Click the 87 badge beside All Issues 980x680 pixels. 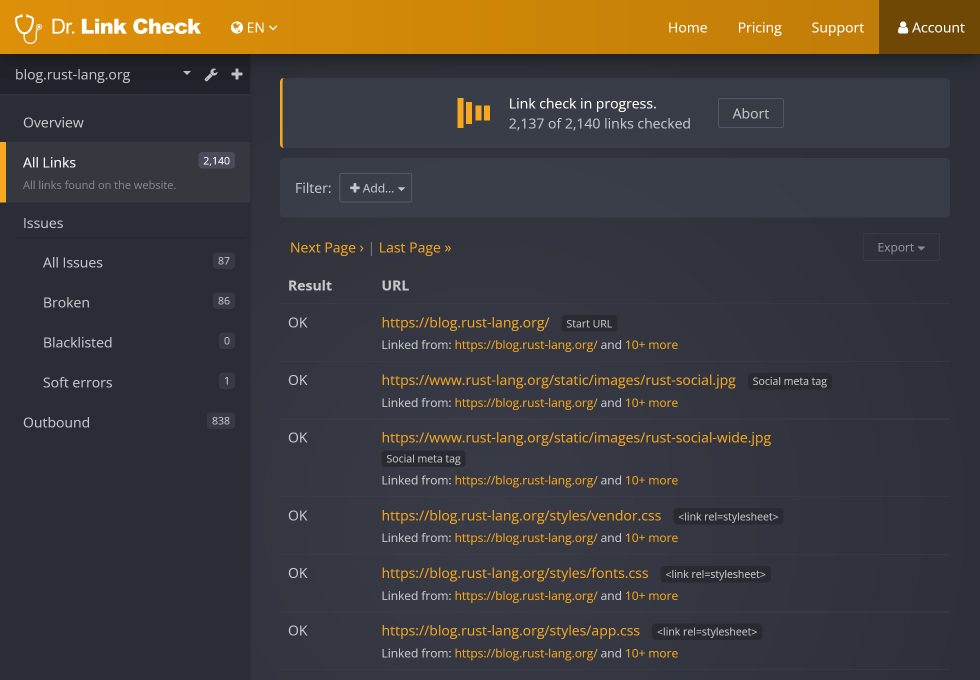224,261
